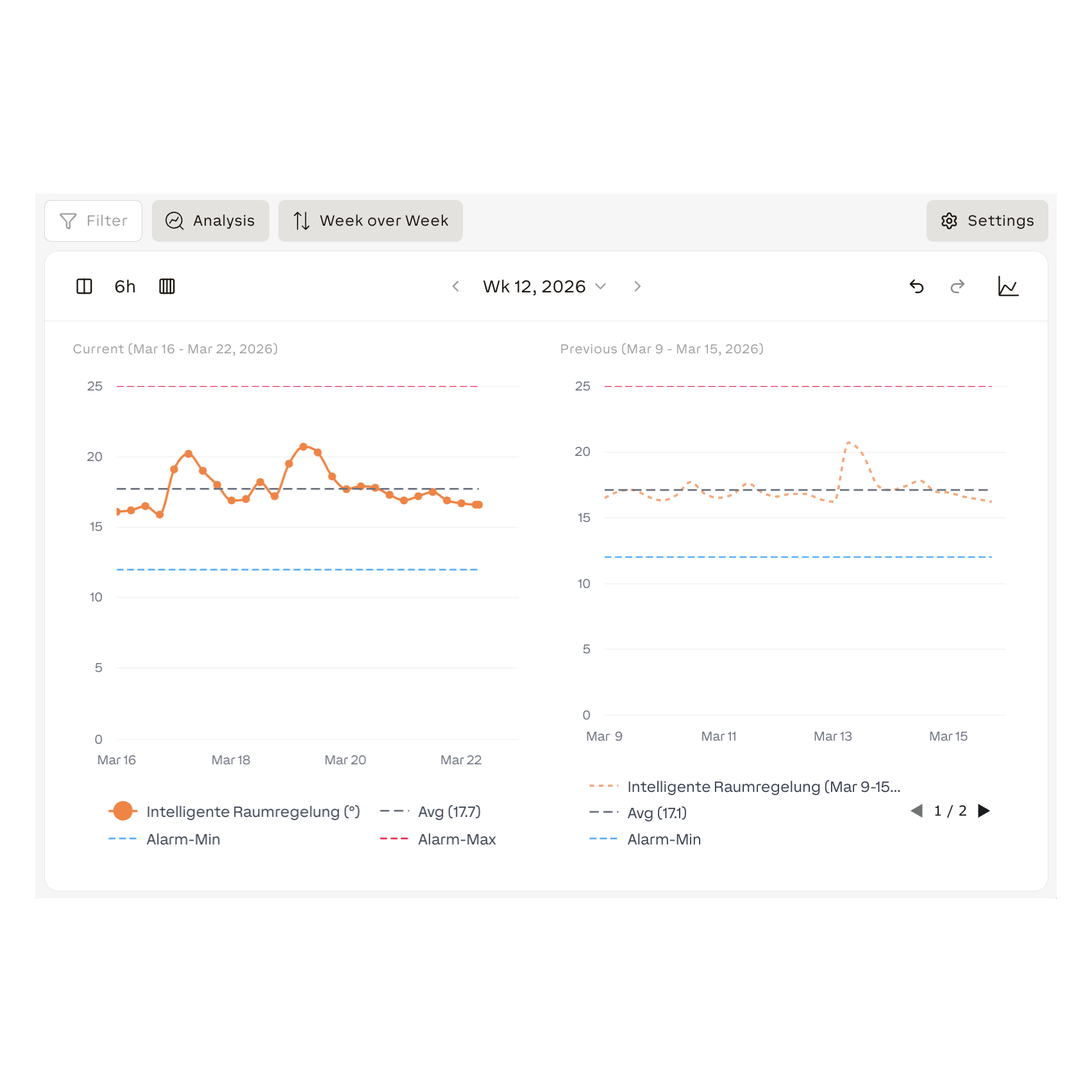Open the 6h interval selector
The height and width of the screenshot is (1092, 1092).
click(125, 287)
